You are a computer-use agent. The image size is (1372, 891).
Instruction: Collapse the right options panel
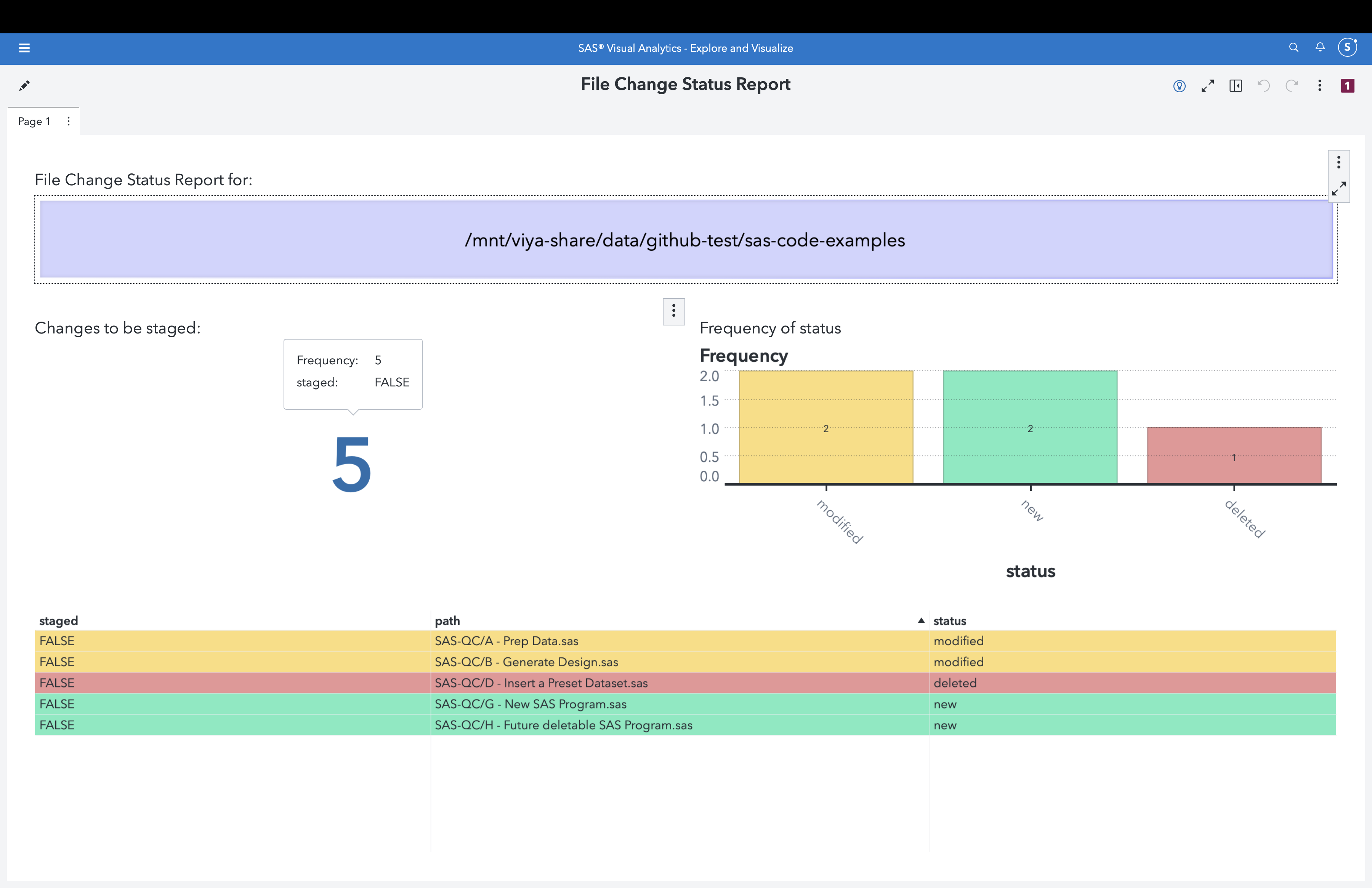[1236, 85]
